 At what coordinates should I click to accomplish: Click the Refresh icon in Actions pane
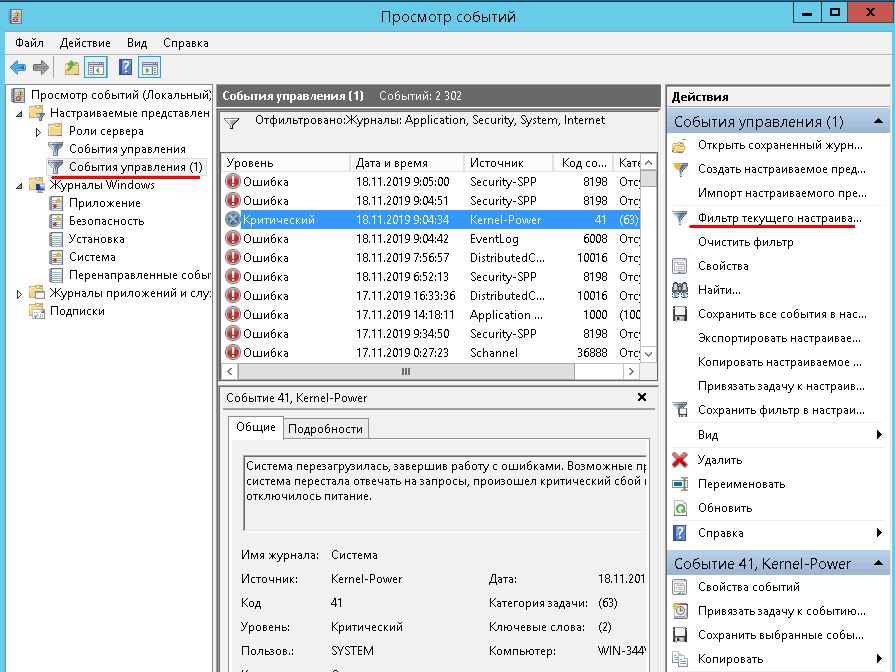[x=680, y=508]
